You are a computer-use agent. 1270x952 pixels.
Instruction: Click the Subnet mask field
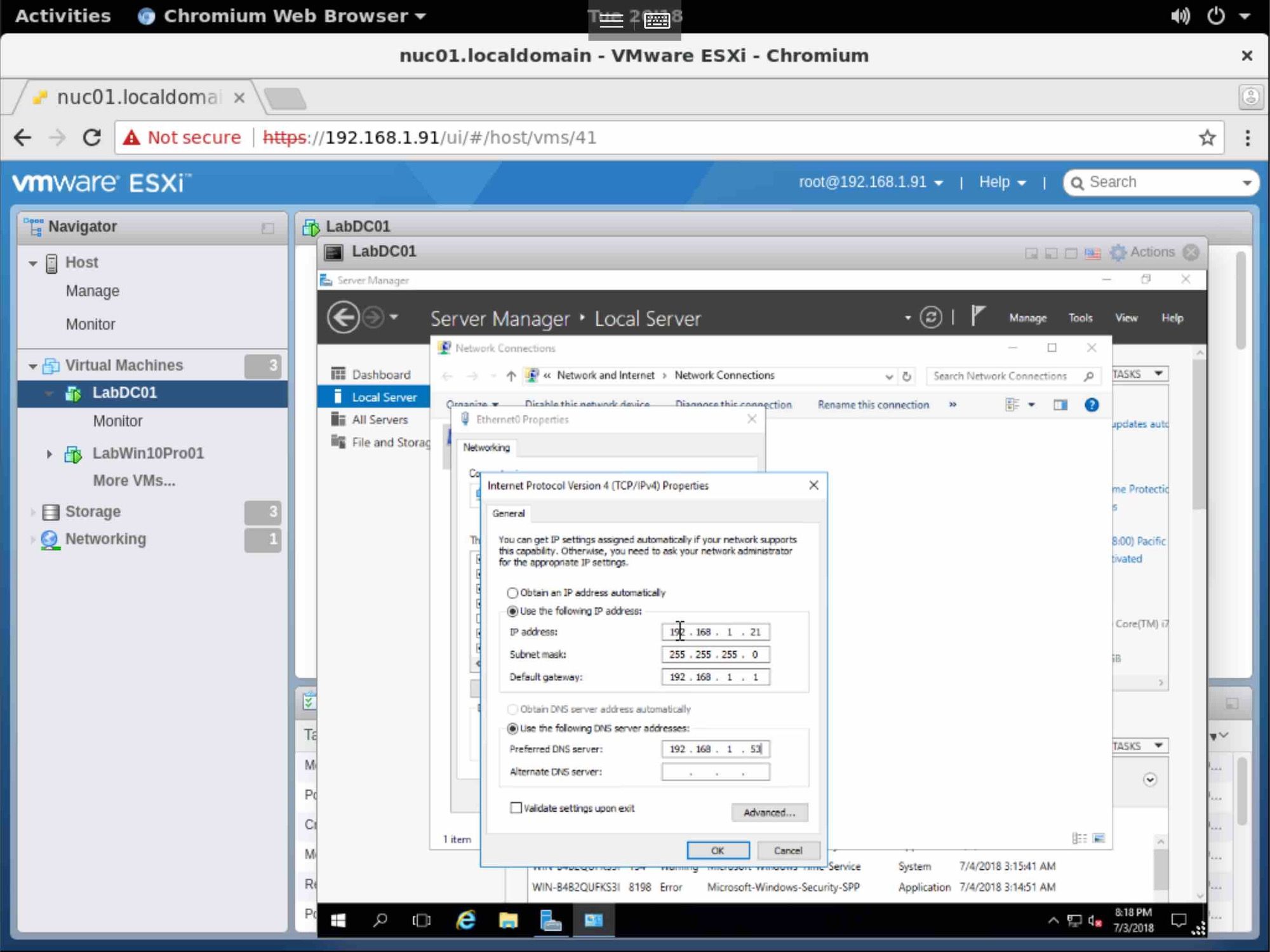[715, 655]
